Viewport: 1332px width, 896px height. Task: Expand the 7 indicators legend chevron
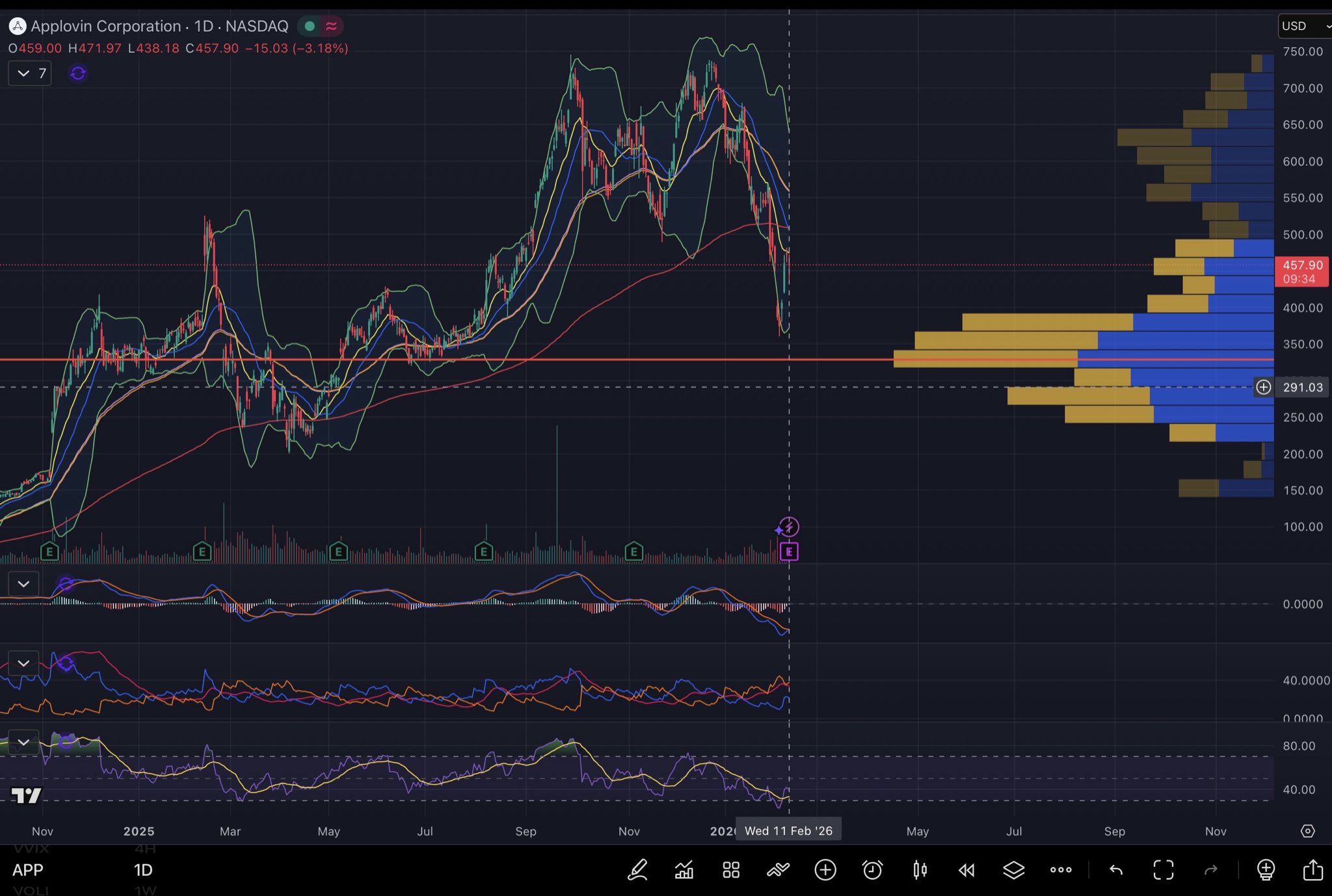pyautogui.click(x=24, y=73)
